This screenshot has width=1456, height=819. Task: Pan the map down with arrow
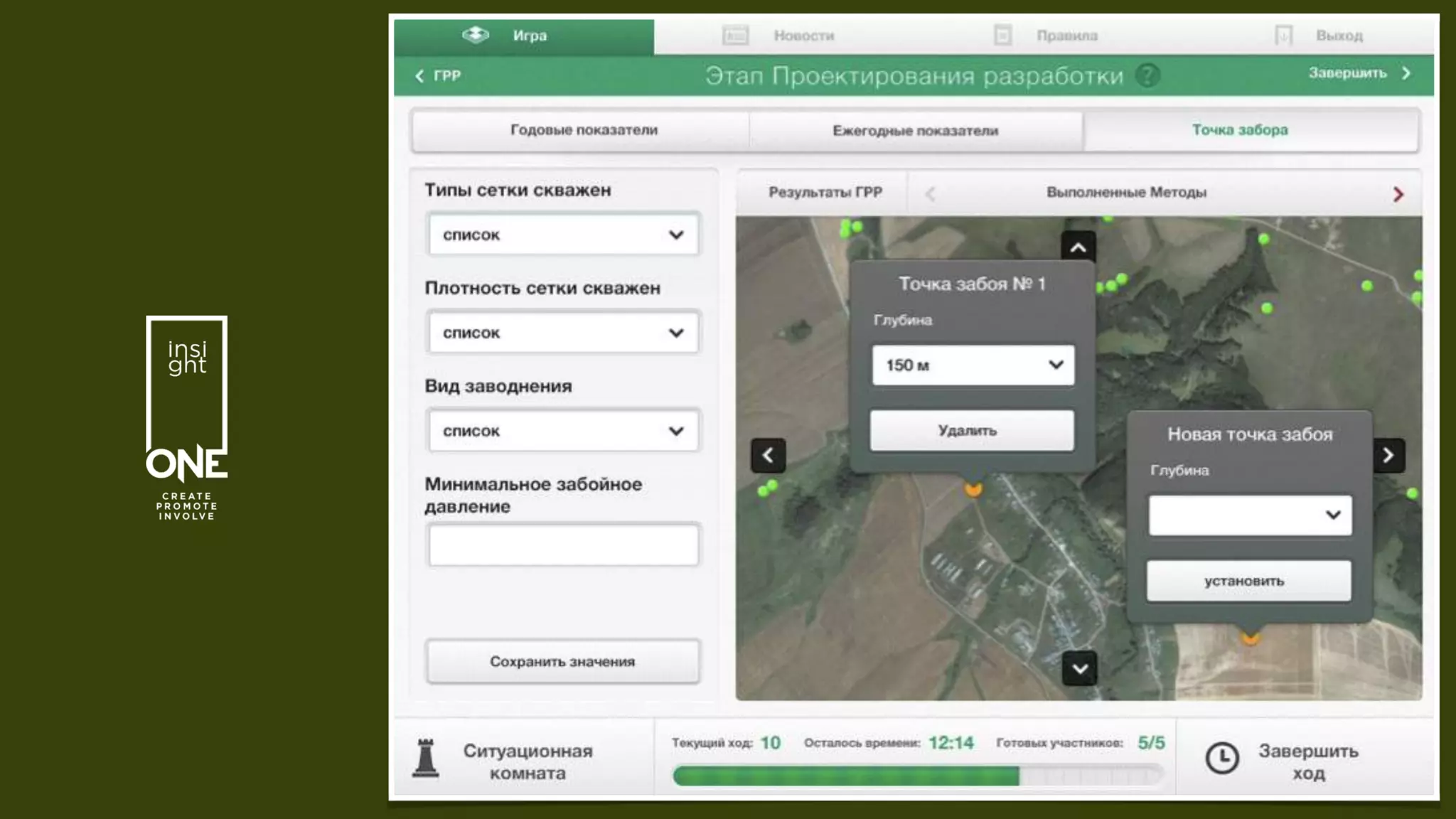(x=1079, y=668)
